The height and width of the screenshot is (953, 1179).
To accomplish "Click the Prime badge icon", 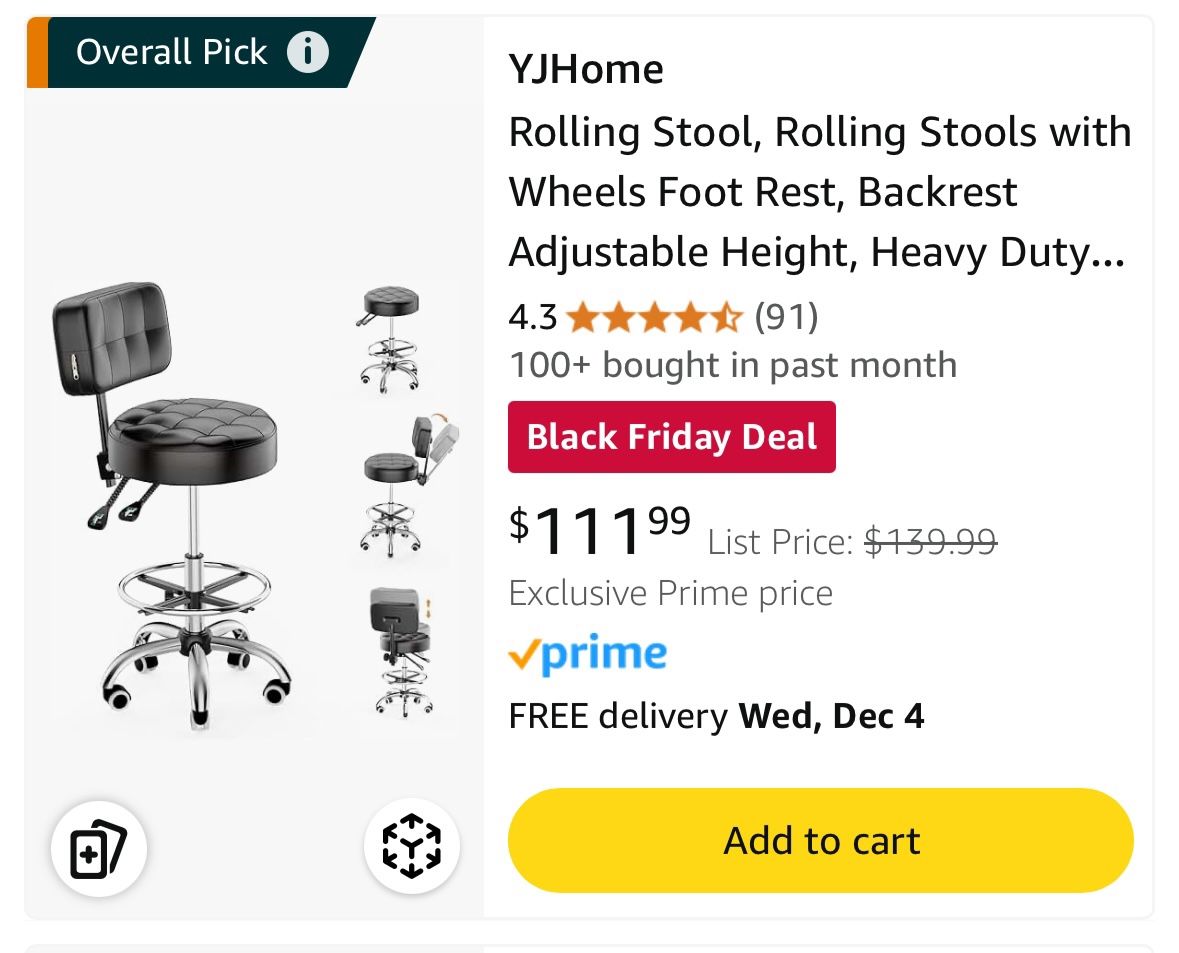I will [589, 652].
